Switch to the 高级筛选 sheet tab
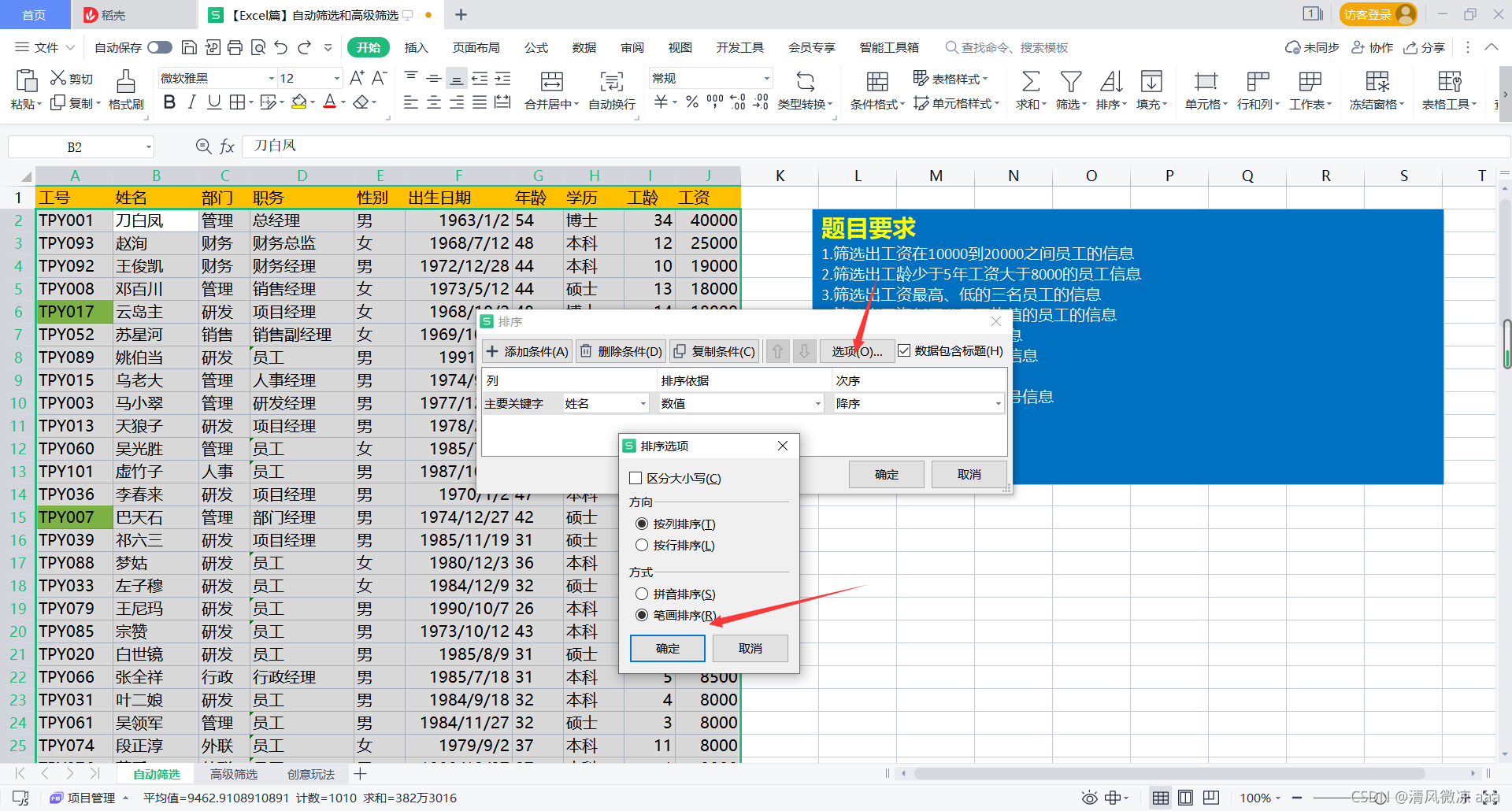This screenshot has height=811, width=1512. (234, 774)
